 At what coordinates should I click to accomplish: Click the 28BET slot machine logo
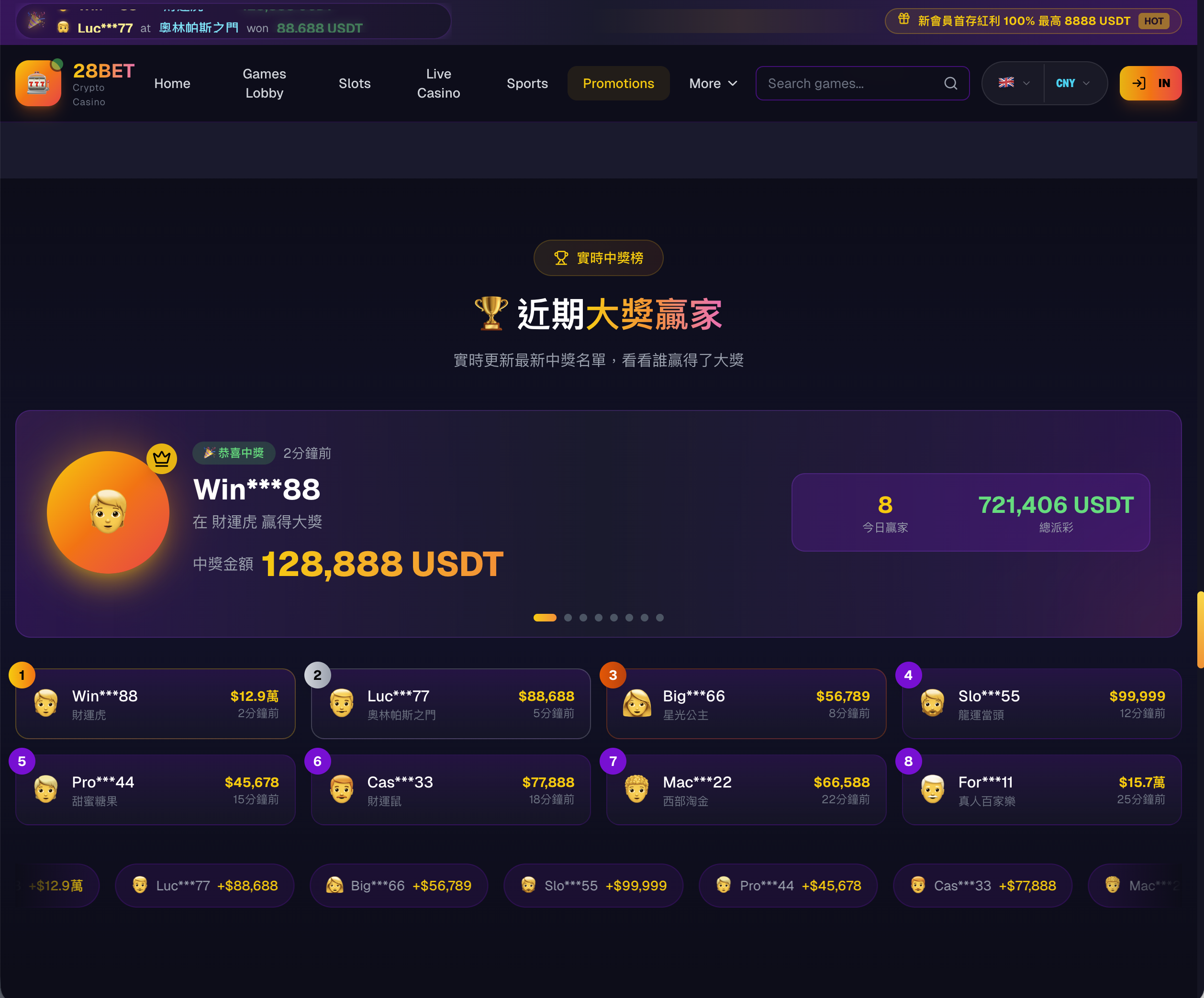[38, 83]
